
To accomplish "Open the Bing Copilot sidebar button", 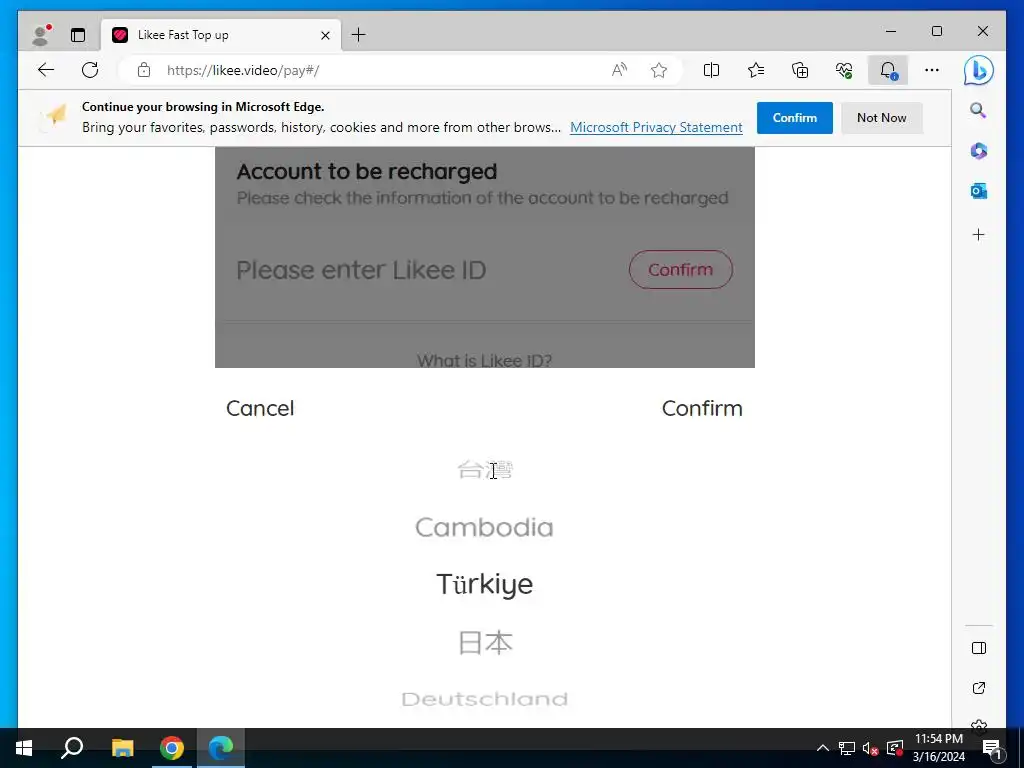I will [978, 71].
